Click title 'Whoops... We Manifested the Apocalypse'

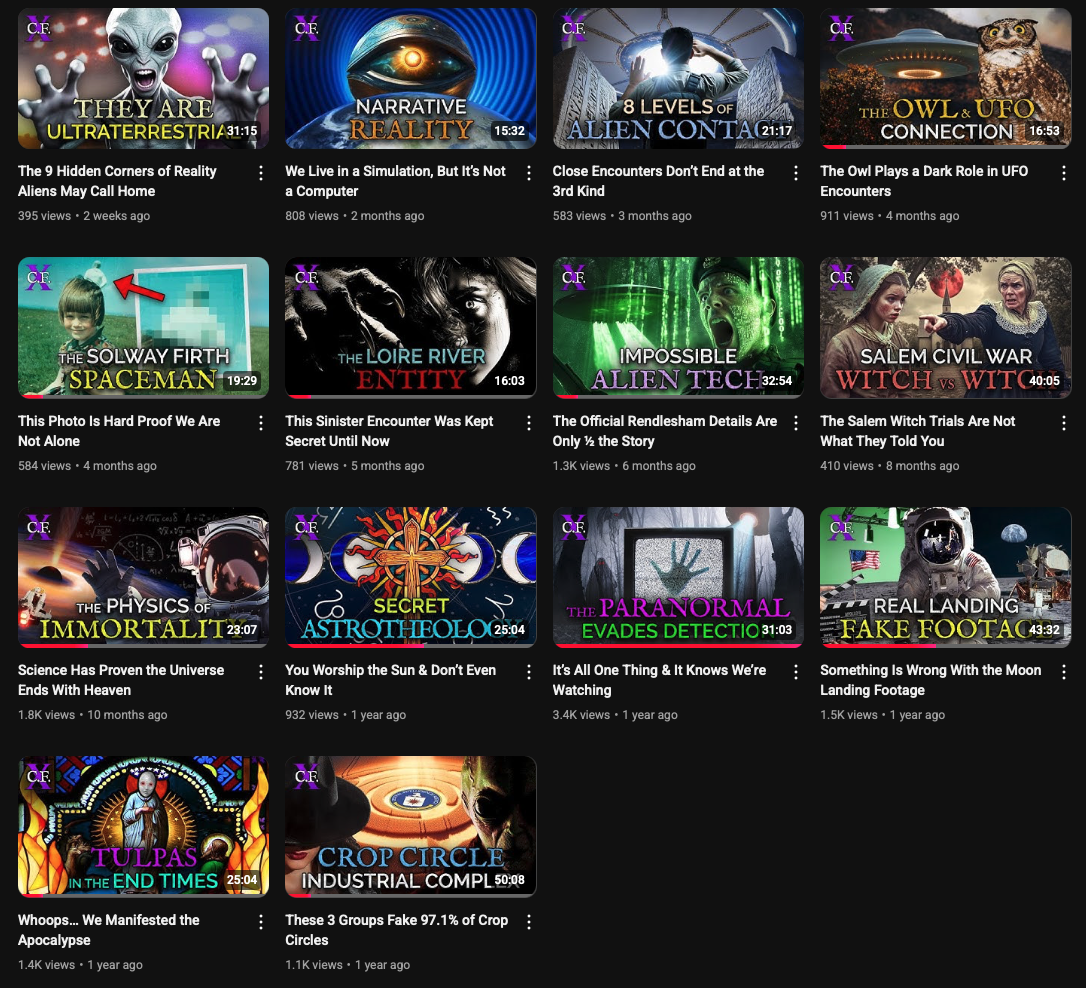pos(109,930)
